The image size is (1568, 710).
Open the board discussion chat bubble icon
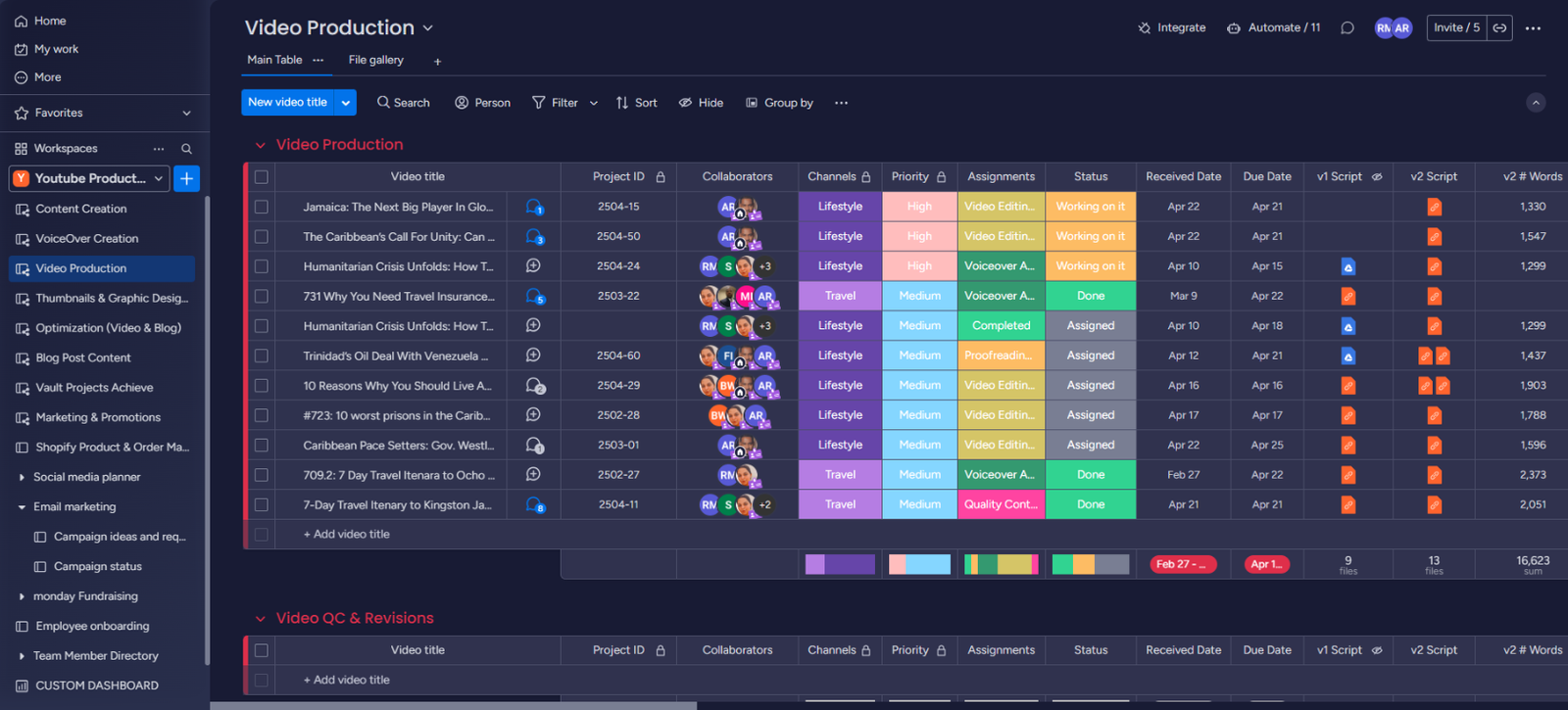point(1347,28)
